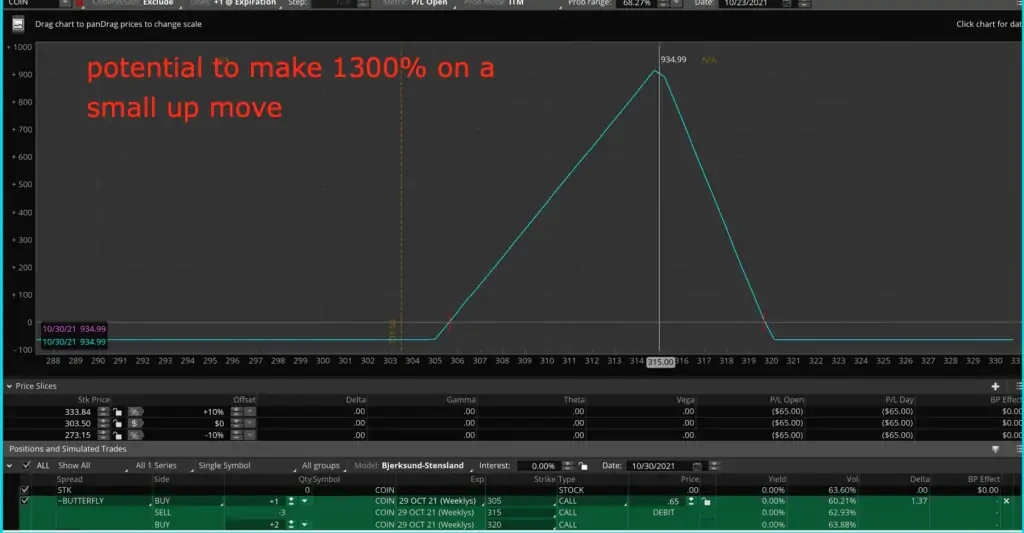The height and width of the screenshot is (533, 1024).
Task: Click the ($65.00) P/L Open value for 333.84 slice
Action: (x=788, y=412)
